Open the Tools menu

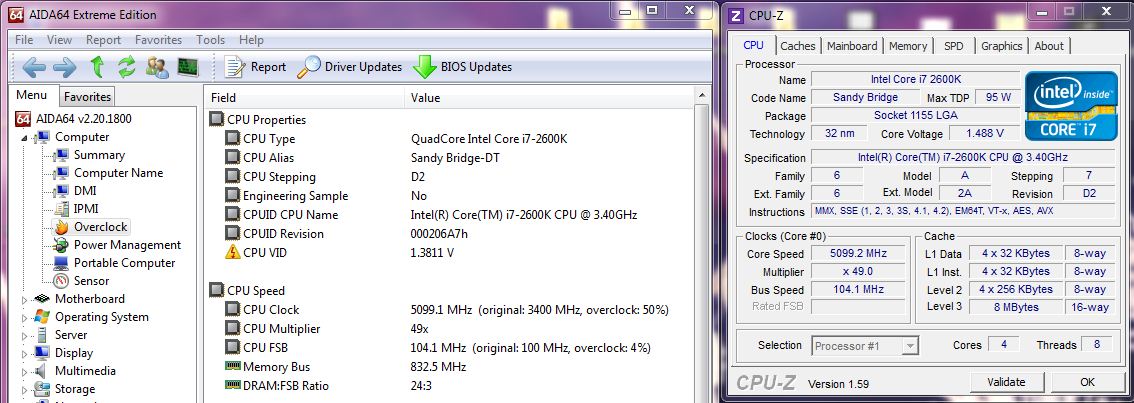(210, 40)
